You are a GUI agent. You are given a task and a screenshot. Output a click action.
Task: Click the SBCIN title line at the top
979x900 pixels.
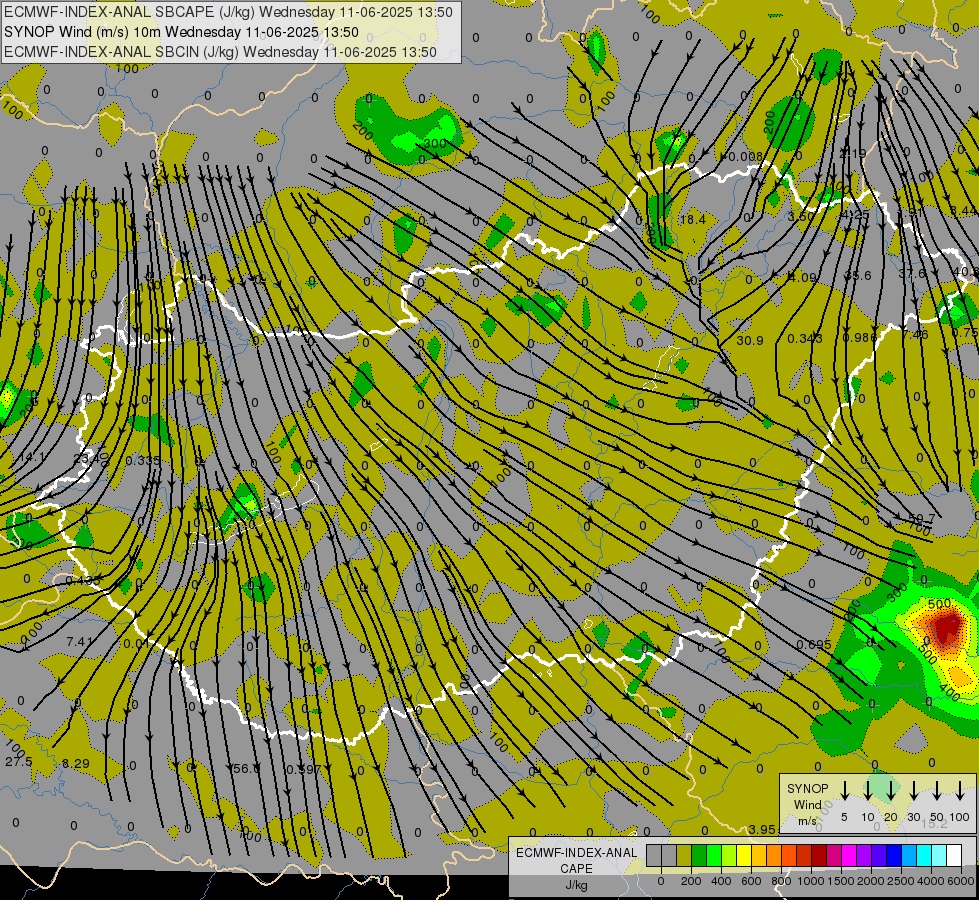coord(220,52)
